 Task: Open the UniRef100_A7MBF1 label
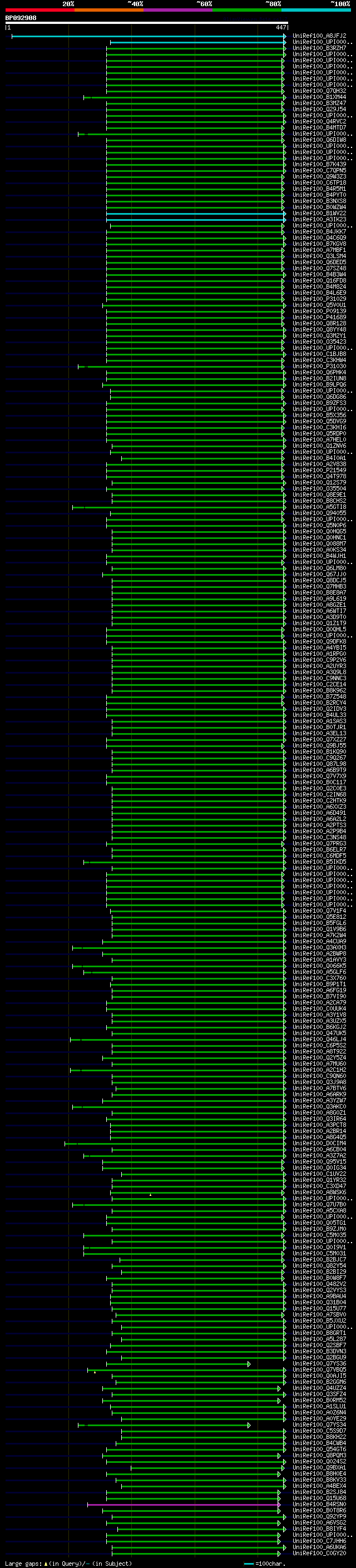(x=319, y=250)
